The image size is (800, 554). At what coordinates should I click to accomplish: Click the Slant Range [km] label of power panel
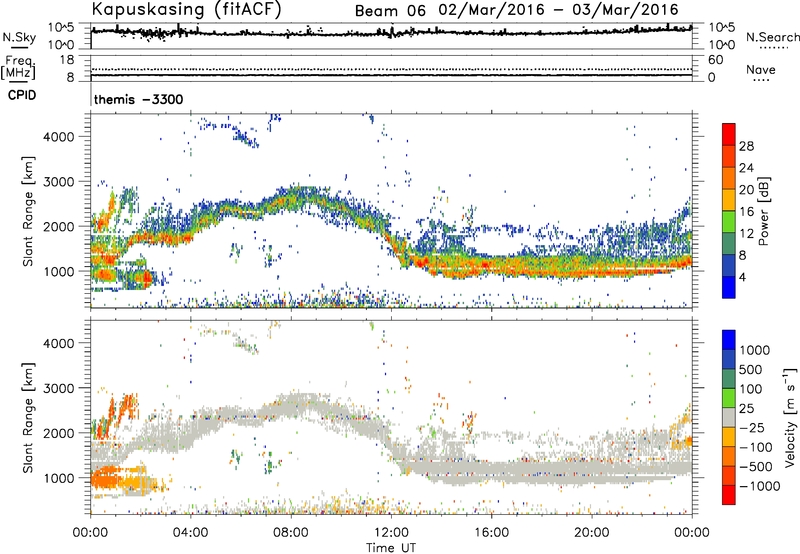pos(28,211)
